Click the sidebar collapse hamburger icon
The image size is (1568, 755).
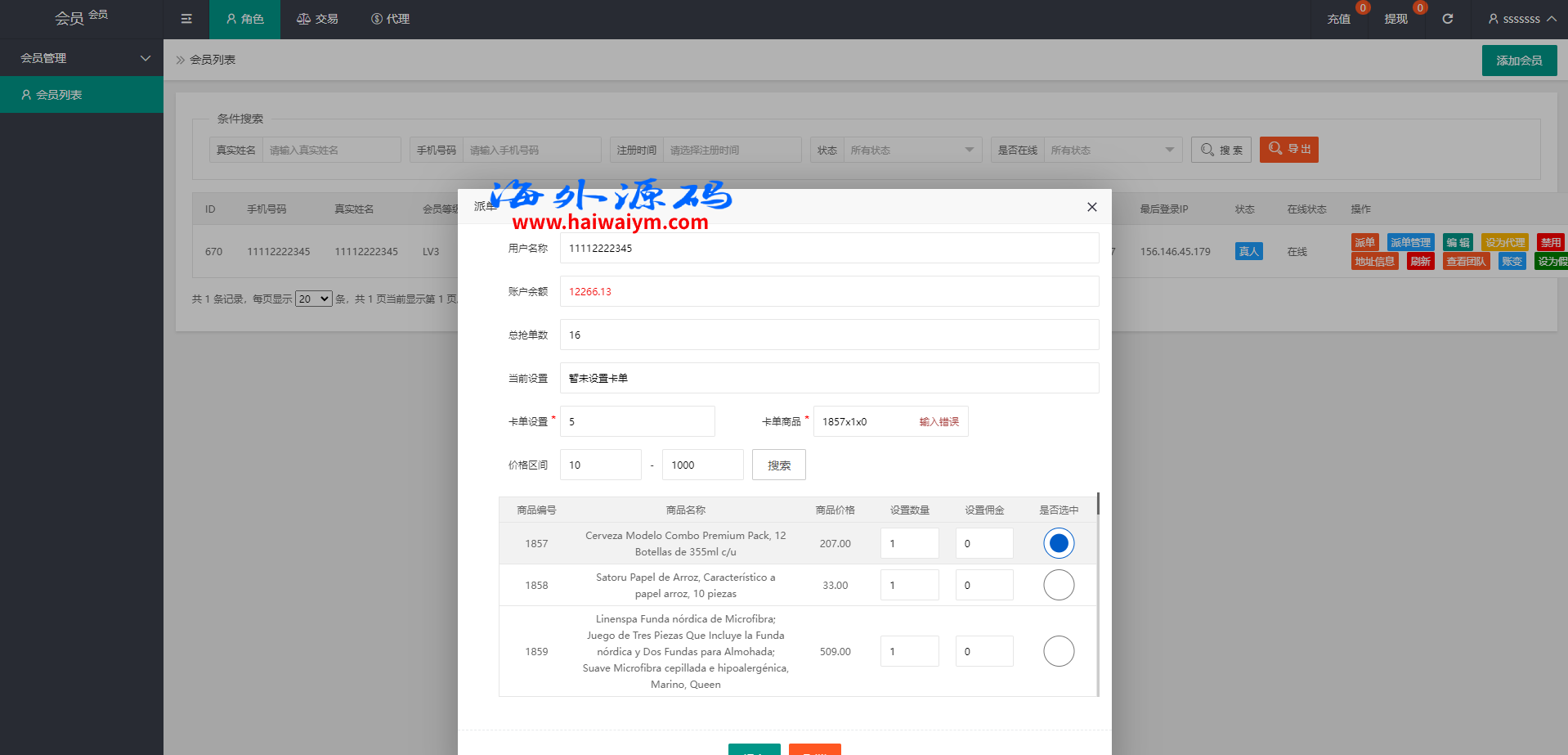point(186,19)
